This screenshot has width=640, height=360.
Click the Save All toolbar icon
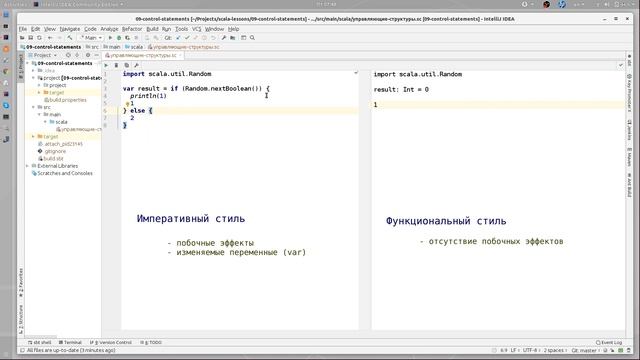[x=31, y=38]
